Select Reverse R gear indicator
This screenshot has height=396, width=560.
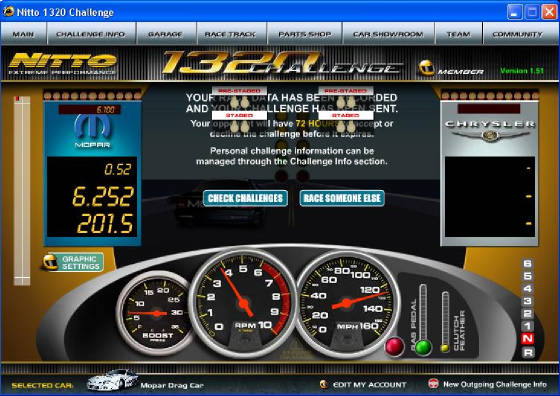528,352
